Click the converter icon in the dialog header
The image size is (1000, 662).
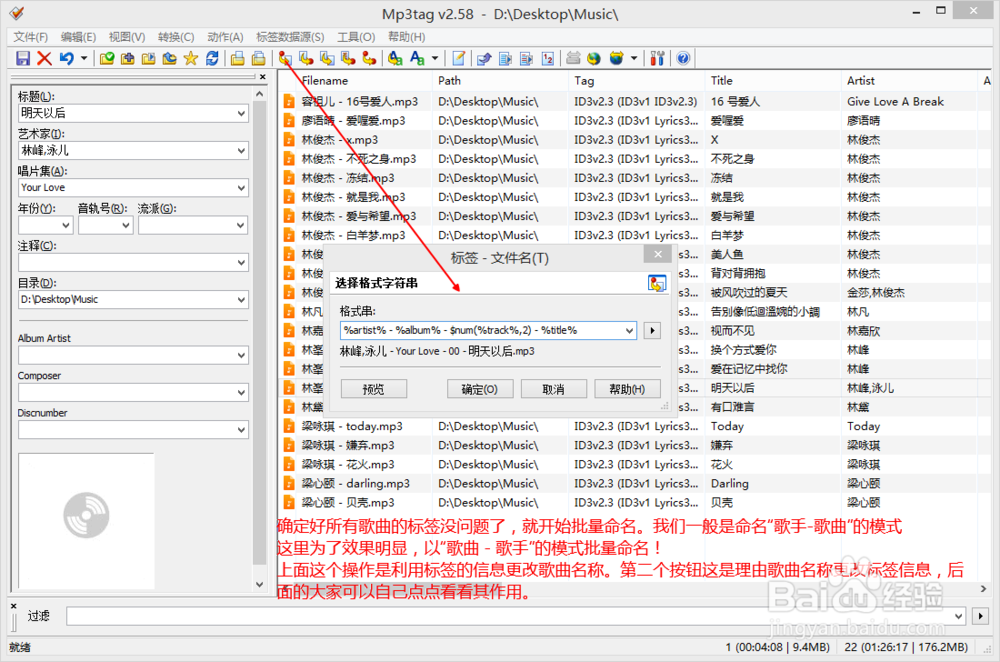(x=657, y=283)
